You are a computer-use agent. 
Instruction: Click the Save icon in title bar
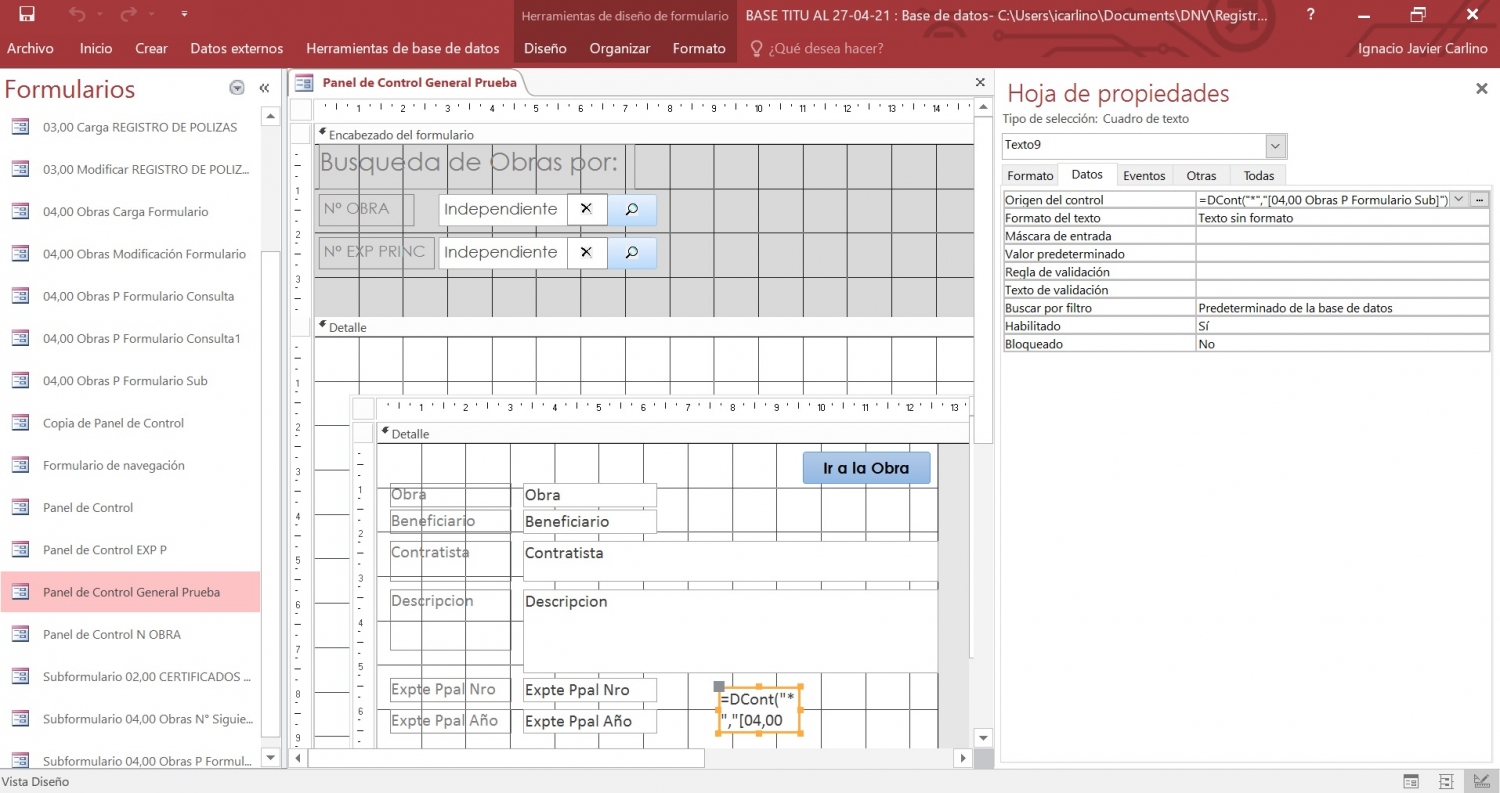(x=27, y=15)
